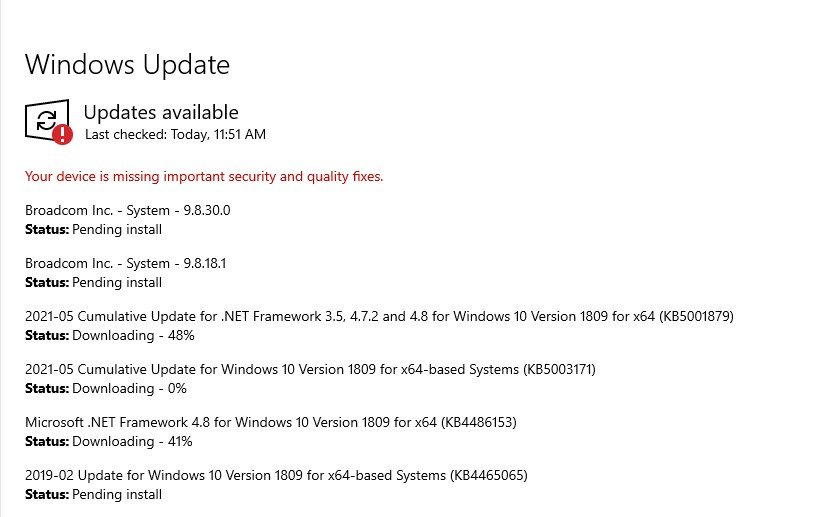Click the red missing security fixes warning
This screenshot has height=517, width=827.
tap(204, 177)
